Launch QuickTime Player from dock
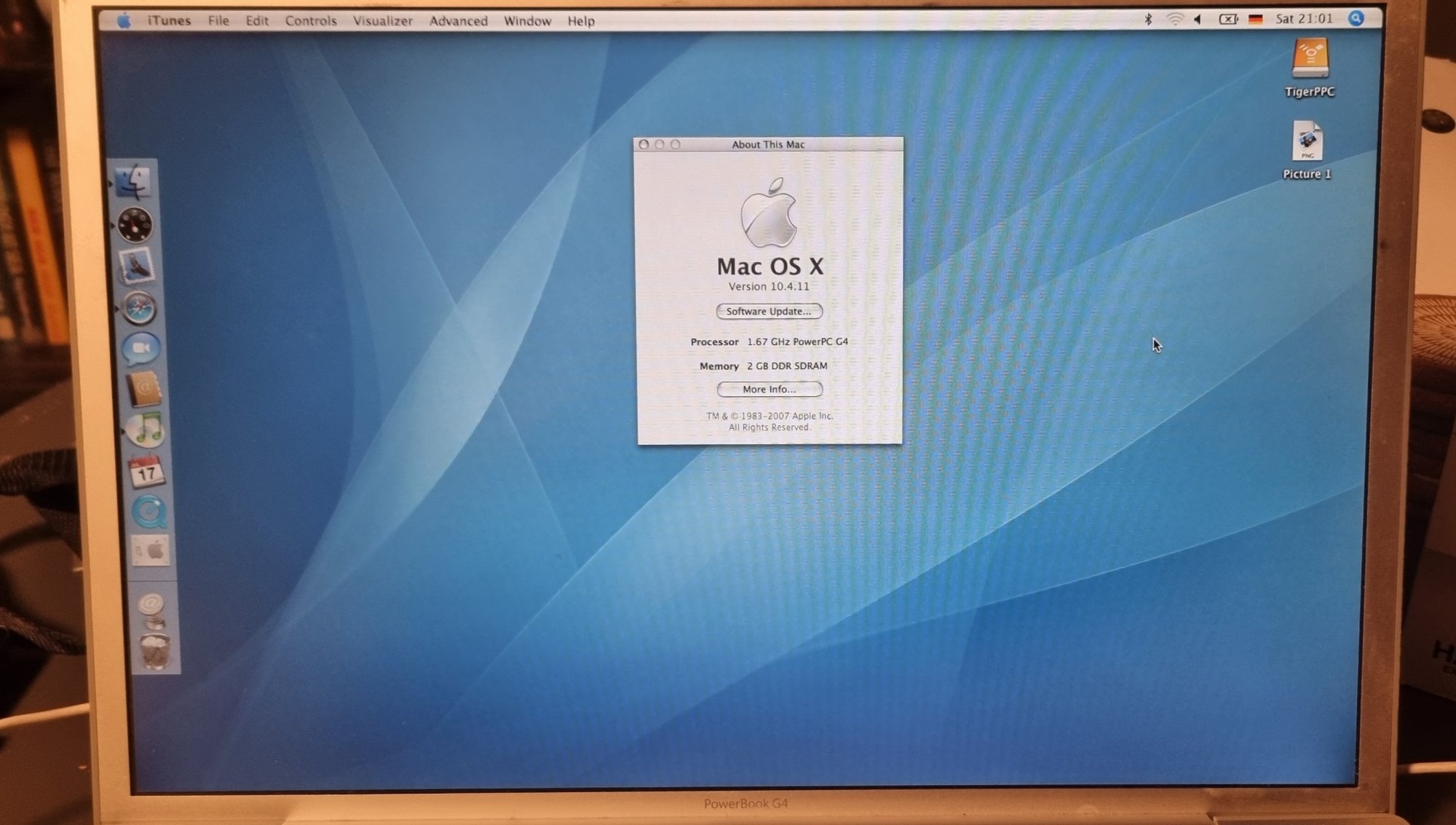 tap(149, 512)
